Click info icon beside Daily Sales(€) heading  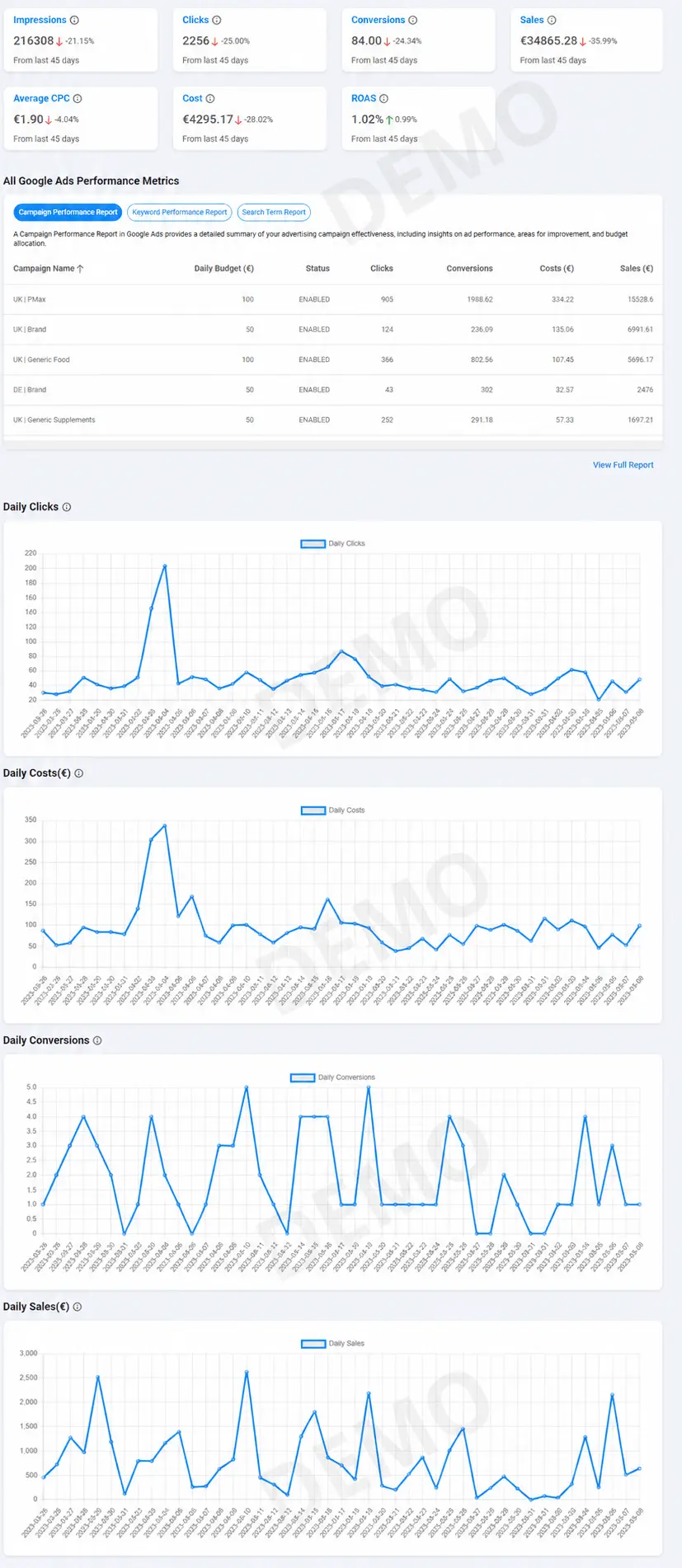78,1307
